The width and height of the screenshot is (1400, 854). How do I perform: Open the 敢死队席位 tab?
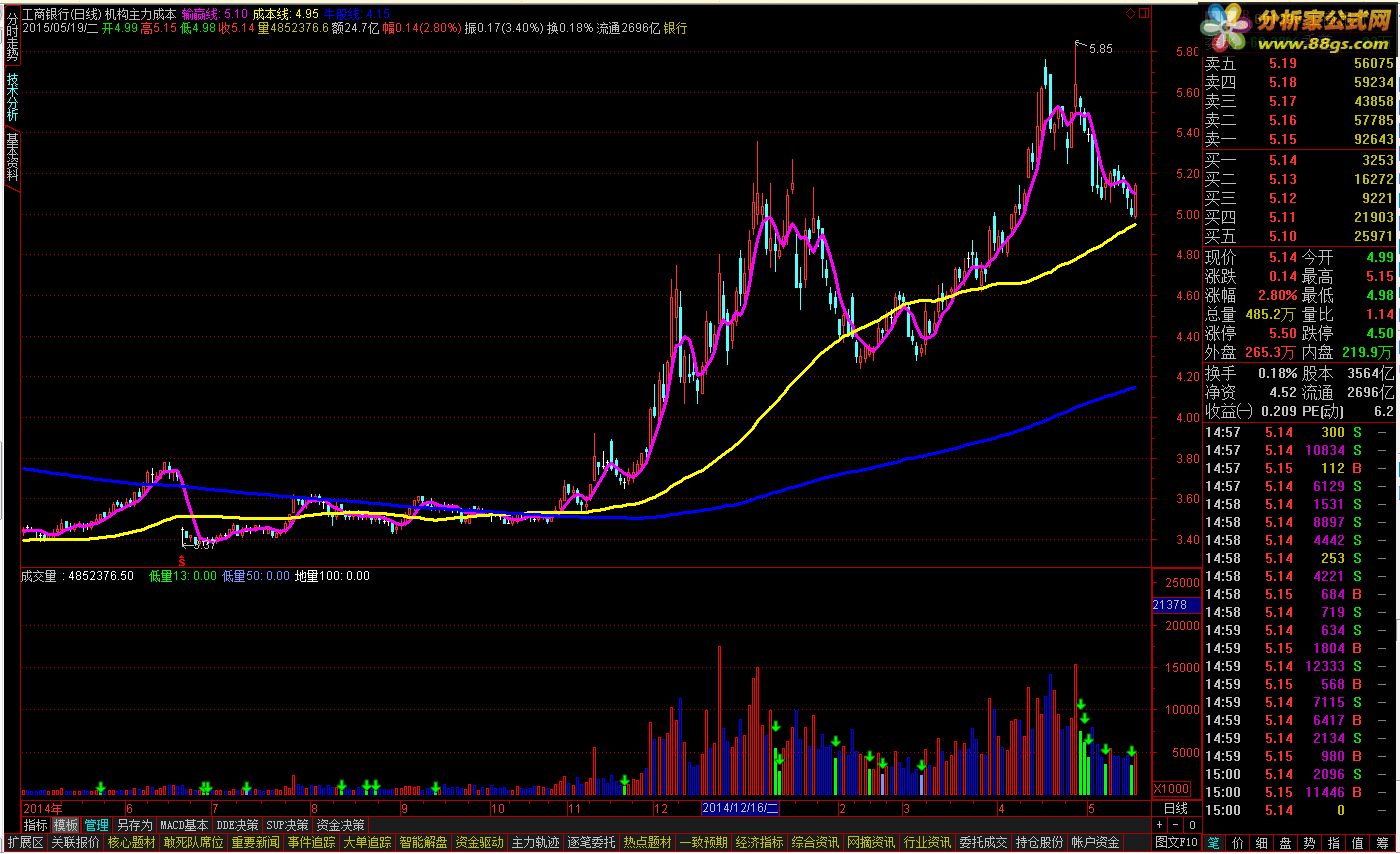pyautogui.click(x=193, y=842)
